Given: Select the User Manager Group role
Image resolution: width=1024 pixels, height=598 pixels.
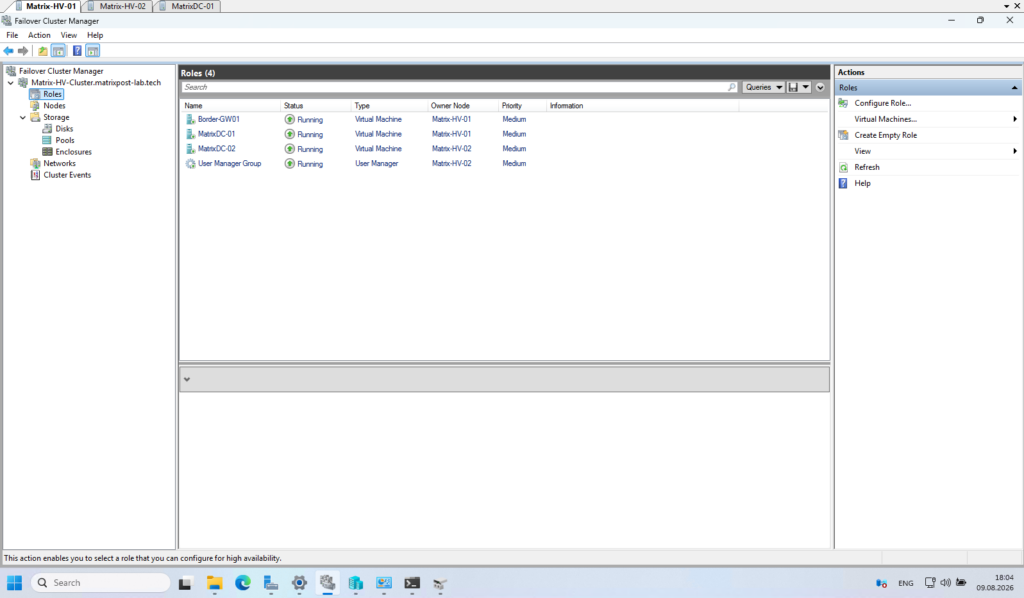Looking at the screenshot, I should pos(229,164).
